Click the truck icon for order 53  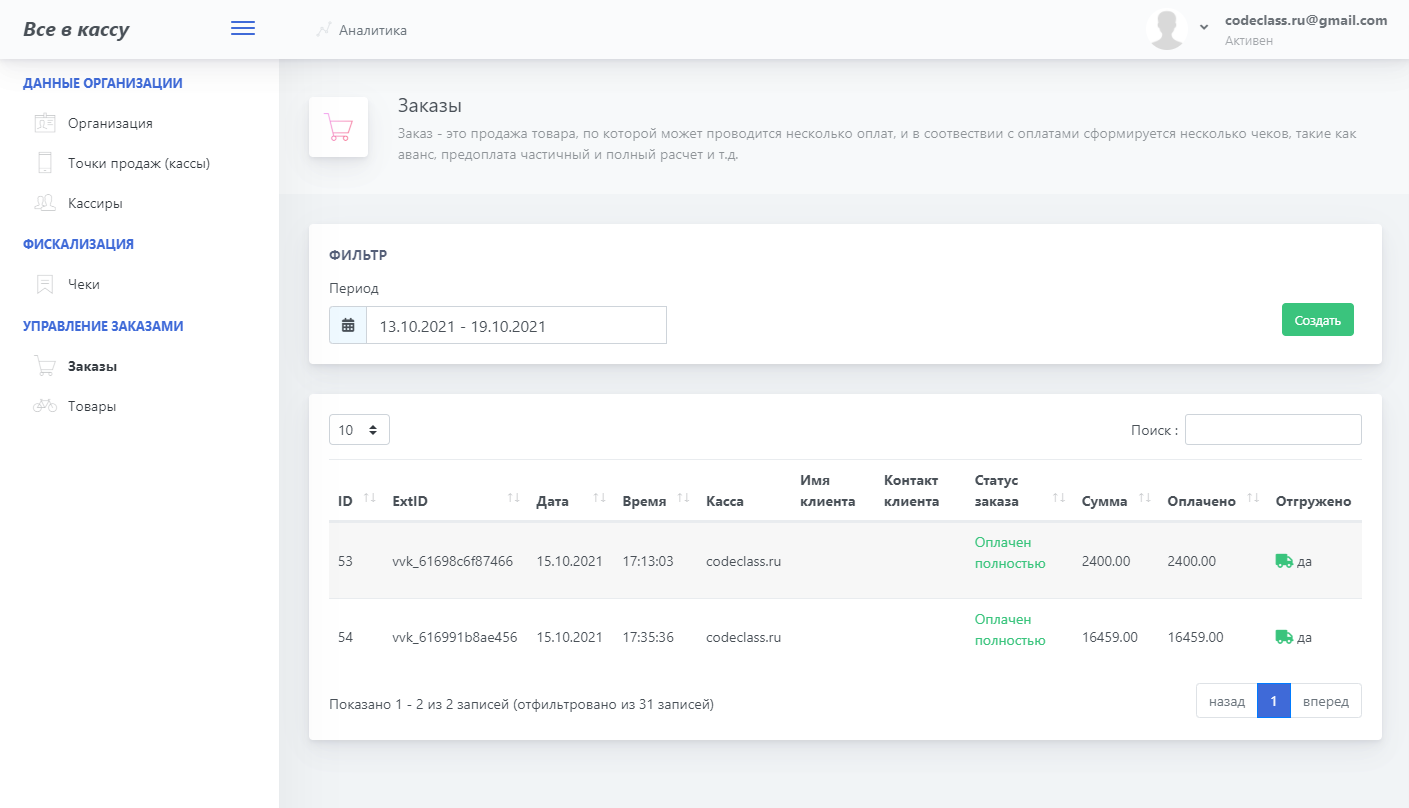(x=1284, y=561)
